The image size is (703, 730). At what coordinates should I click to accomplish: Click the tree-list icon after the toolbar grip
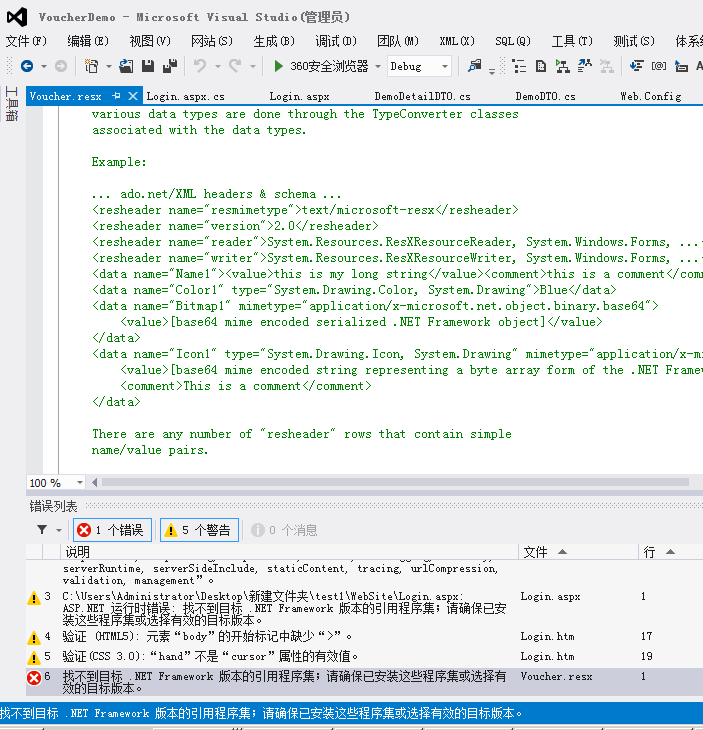pos(519,66)
